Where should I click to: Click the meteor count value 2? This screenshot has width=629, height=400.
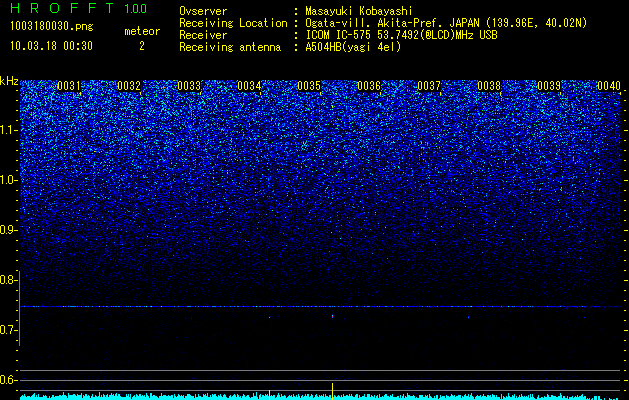tap(142, 46)
